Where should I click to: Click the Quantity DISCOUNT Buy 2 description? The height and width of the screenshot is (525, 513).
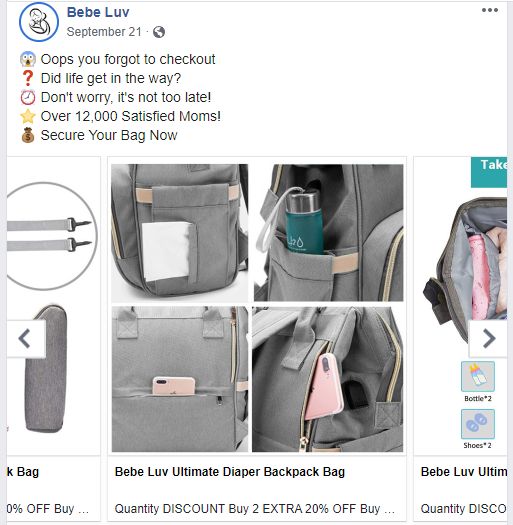pyautogui.click(x=254, y=509)
